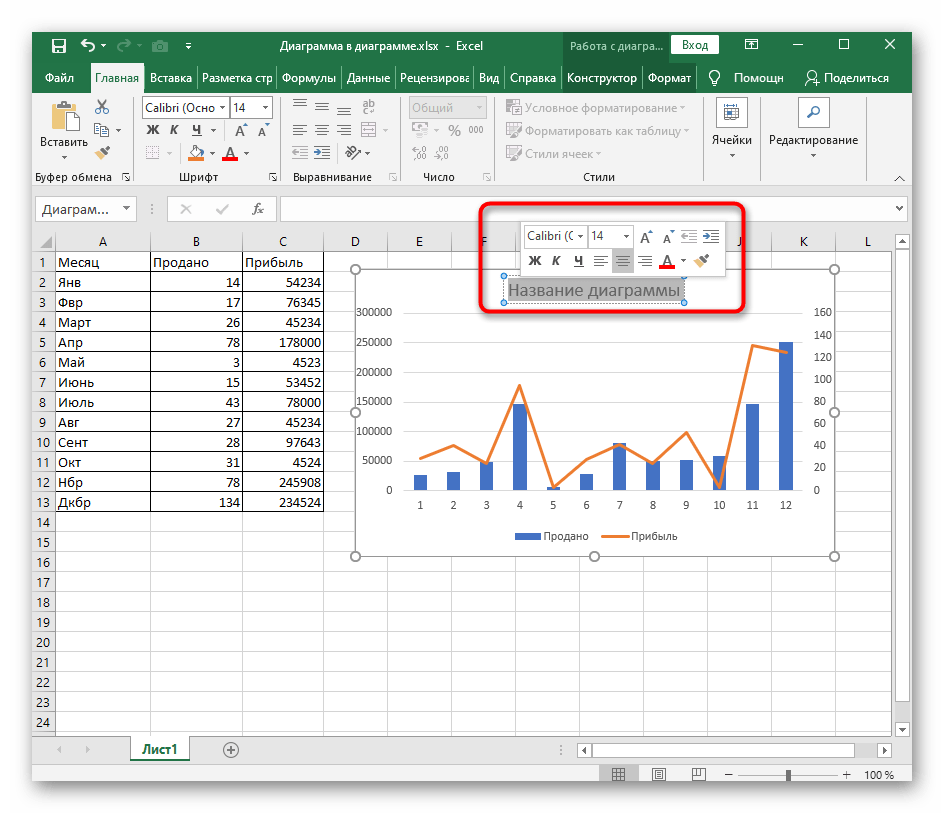
Task: Click cell B13 with value 134
Action: coord(196,502)
